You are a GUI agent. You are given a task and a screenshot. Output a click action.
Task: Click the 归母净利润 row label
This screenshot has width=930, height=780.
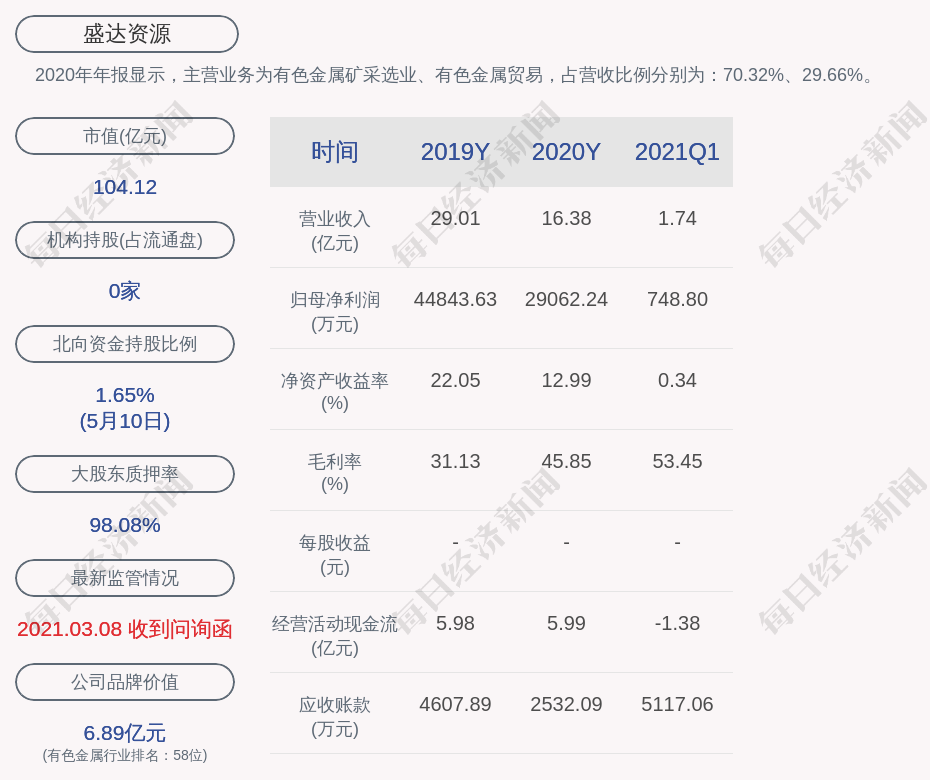click(x=335, y=312)
